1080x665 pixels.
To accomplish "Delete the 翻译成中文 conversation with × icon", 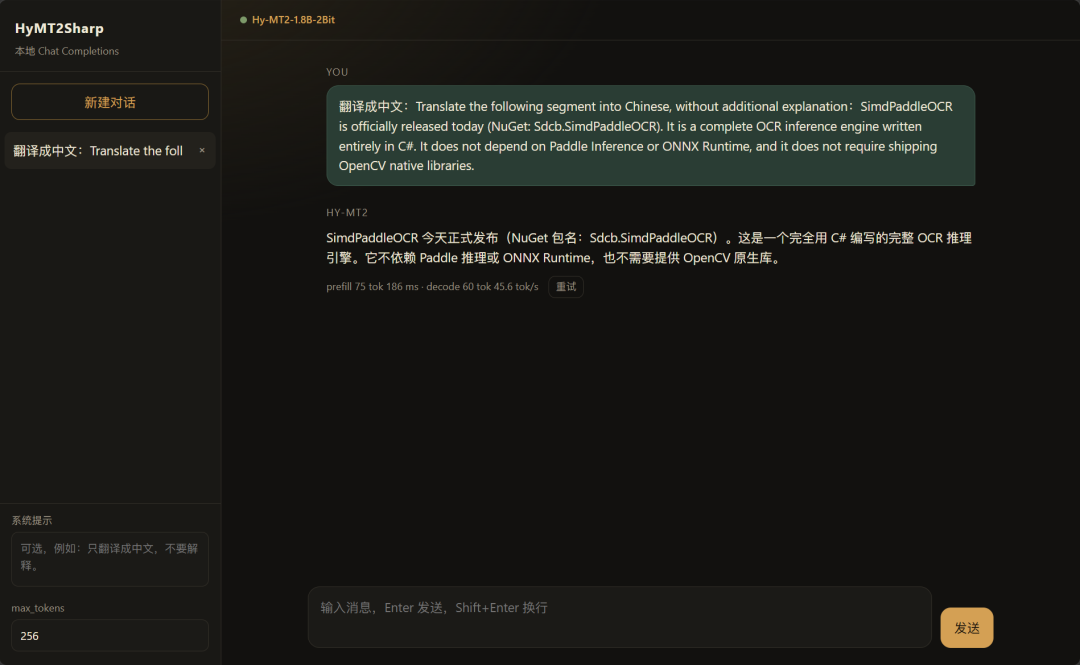I will coord(202,150).
